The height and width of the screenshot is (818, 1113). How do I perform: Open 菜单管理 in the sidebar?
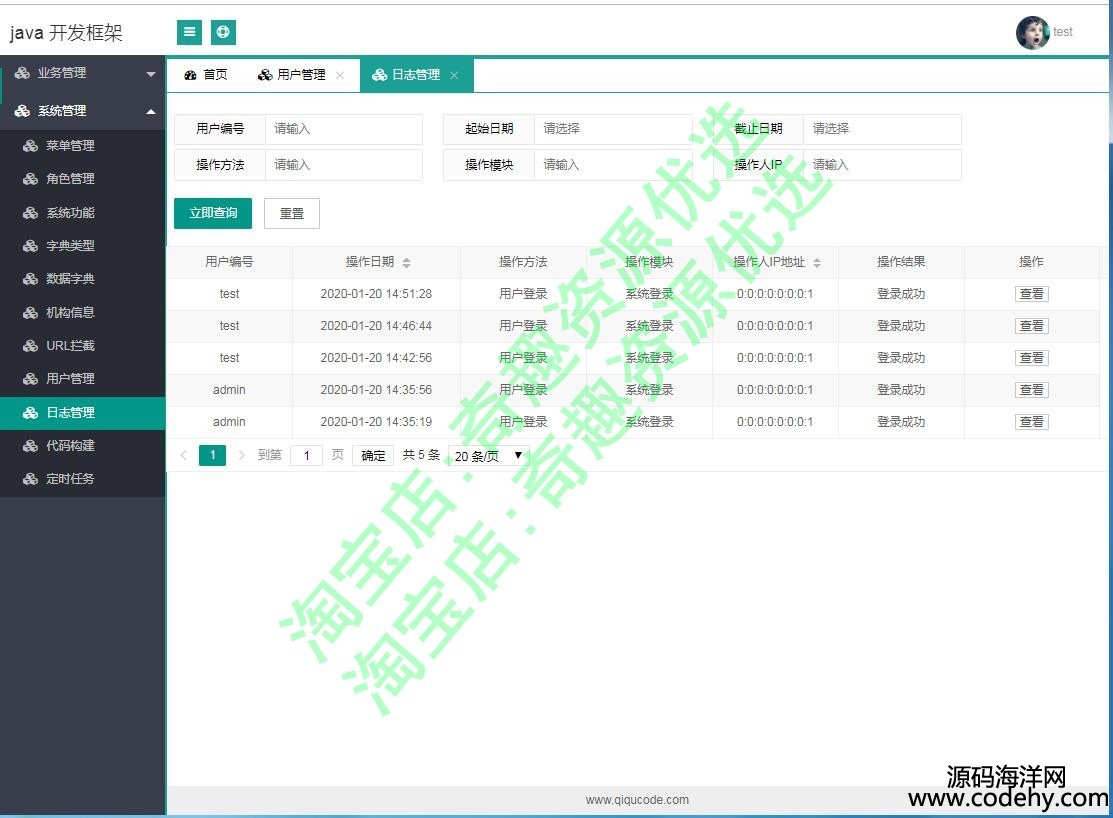(70, 146)
